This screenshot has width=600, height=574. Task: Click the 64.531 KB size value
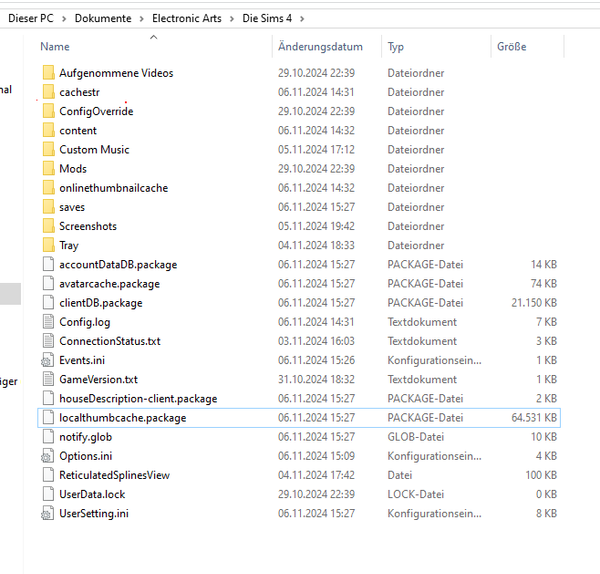534,417
